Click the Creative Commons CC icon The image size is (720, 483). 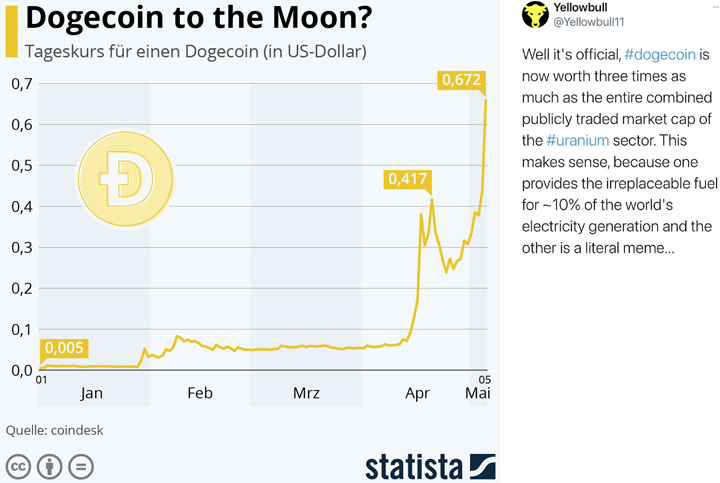[x=18, y=465]
